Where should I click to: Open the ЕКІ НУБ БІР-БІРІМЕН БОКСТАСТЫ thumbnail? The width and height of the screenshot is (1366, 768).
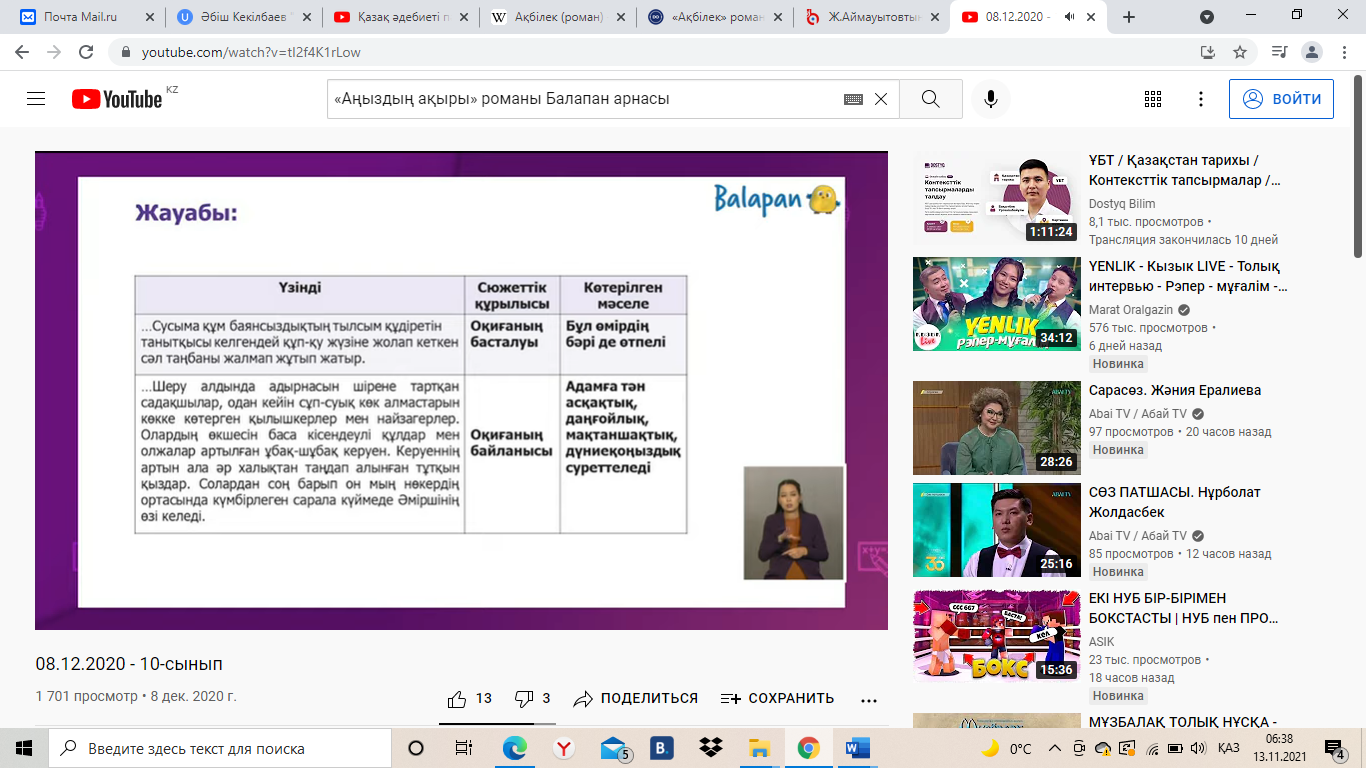(997, 635)
